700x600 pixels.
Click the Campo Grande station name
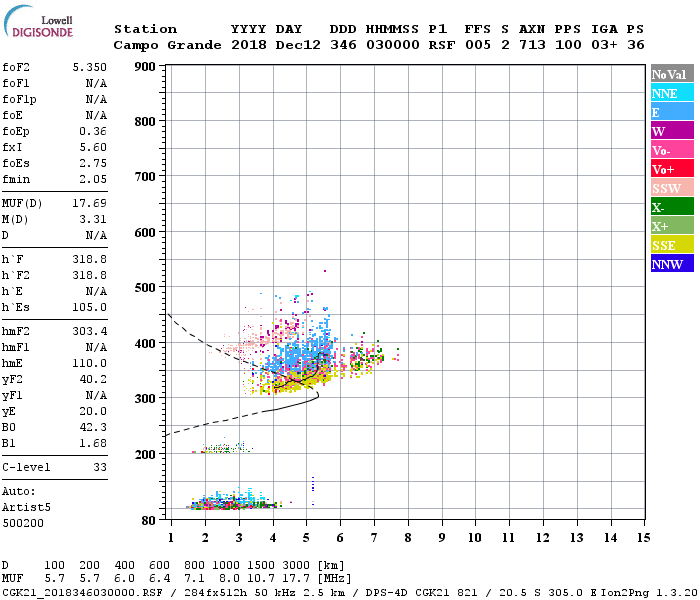point(167,45)
